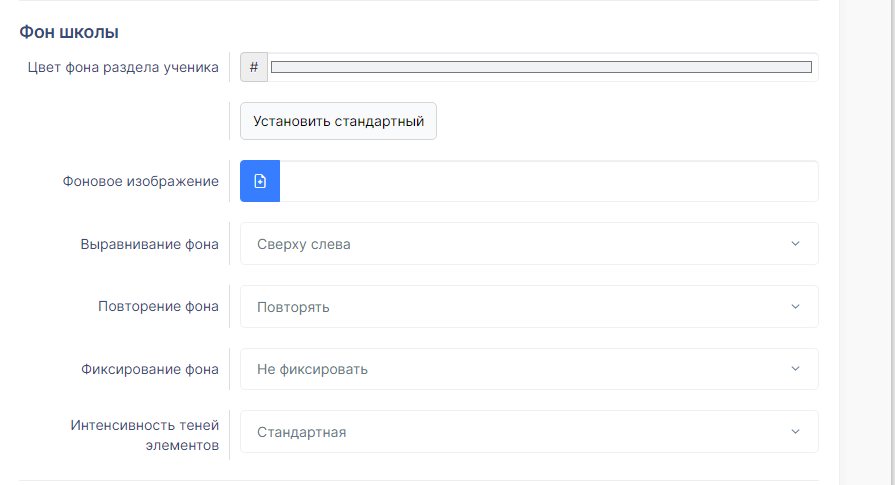Open the "Сверху слева" alignment dropdown
Viewport: 895px width, 485px height.
click(529, 244)
